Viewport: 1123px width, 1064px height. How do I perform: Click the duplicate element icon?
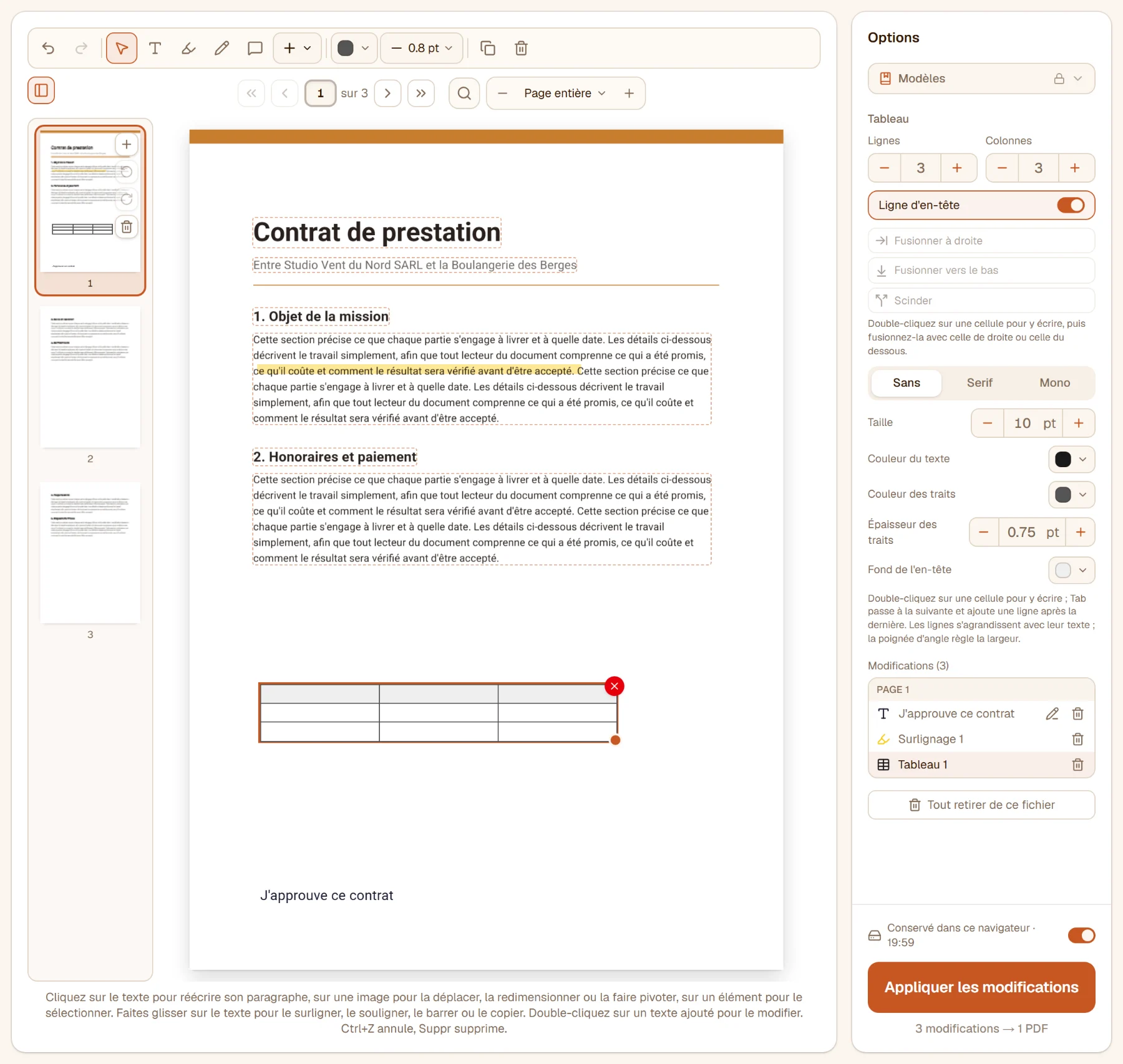point(488,48)
